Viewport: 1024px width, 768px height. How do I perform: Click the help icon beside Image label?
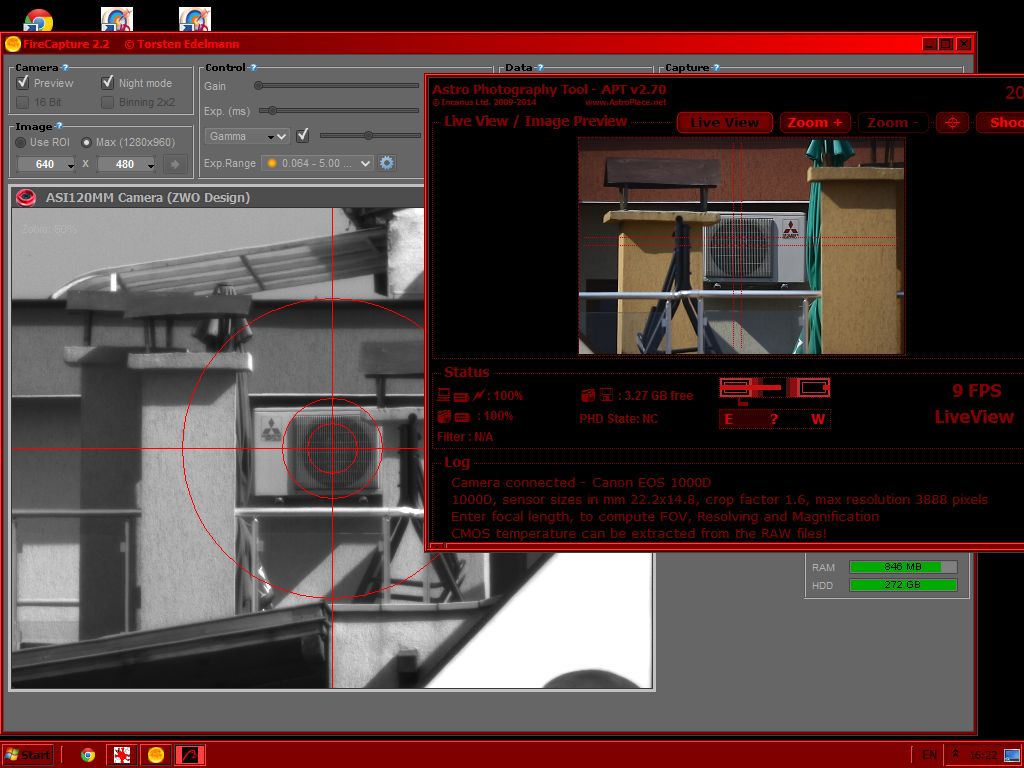(60, 126)
